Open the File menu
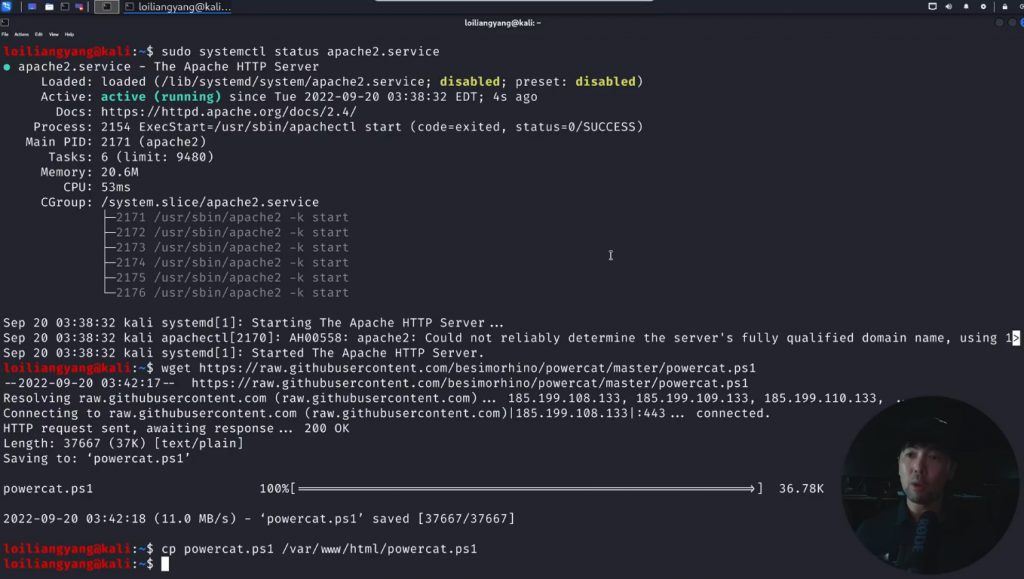 5,34
